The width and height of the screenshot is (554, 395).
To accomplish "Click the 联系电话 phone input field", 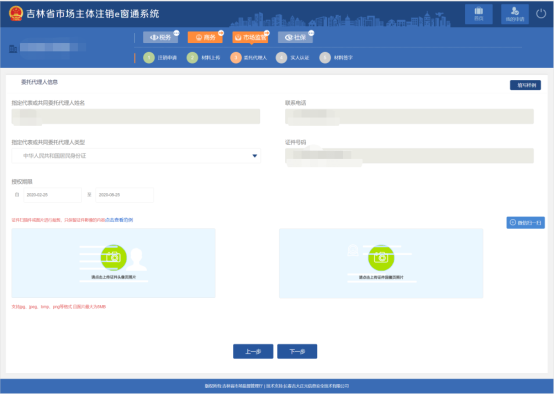I will [409, 116].
